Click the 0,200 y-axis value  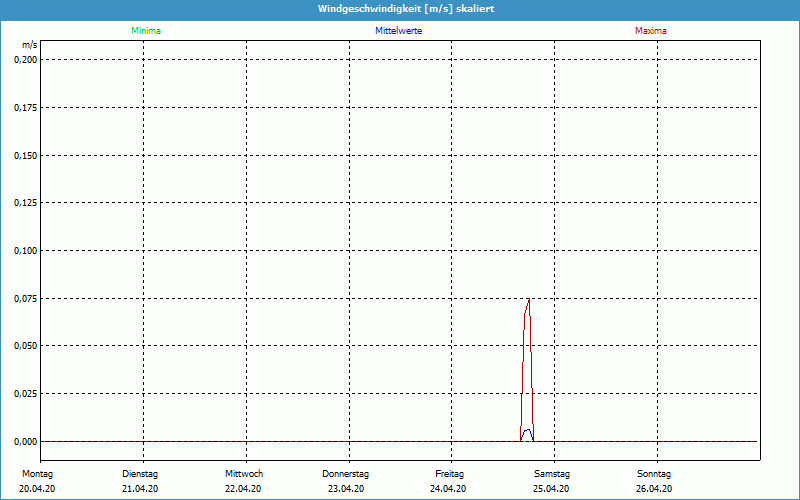click(x=25, y=59)
